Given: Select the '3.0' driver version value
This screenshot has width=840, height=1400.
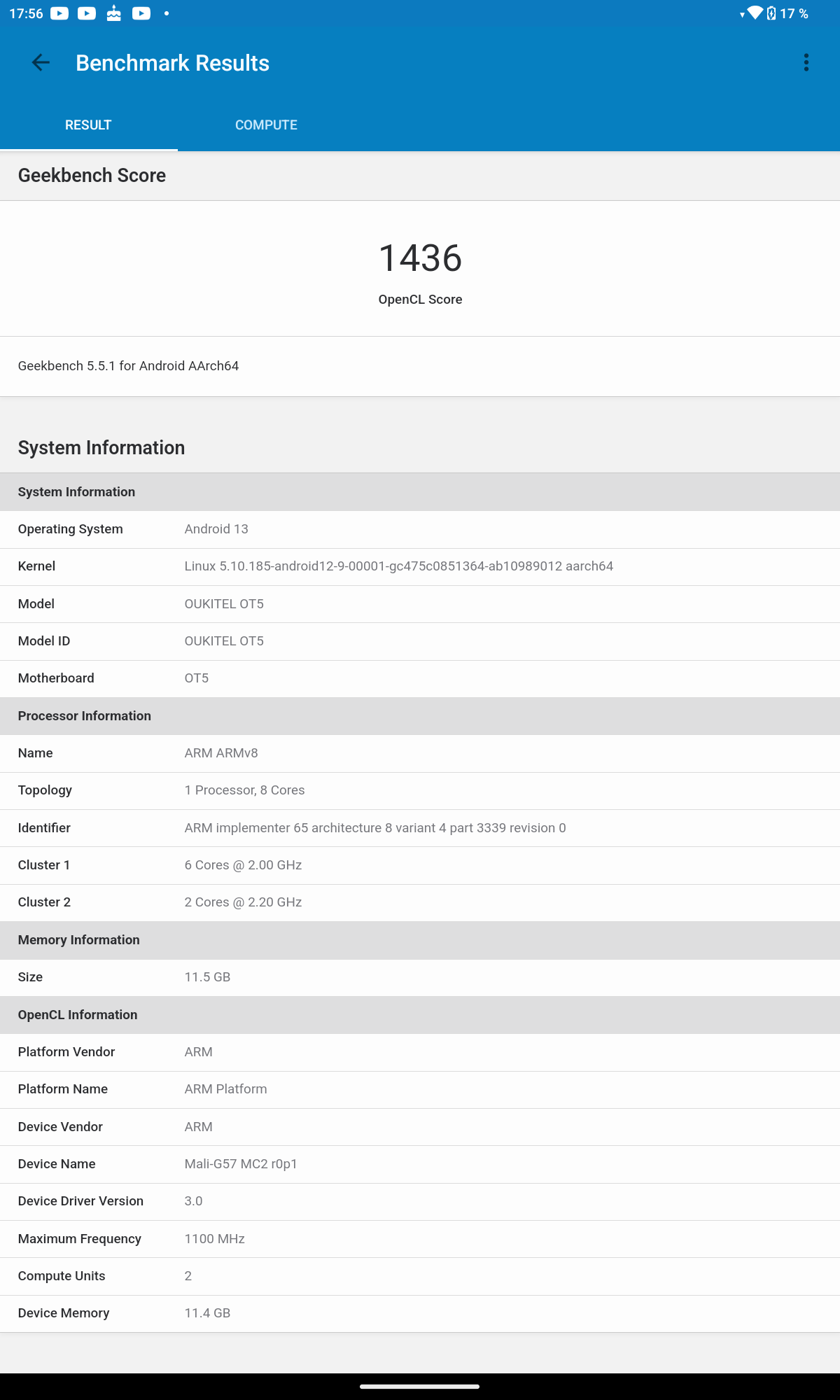Looking at the screenshot, I should pos(193,1201).
